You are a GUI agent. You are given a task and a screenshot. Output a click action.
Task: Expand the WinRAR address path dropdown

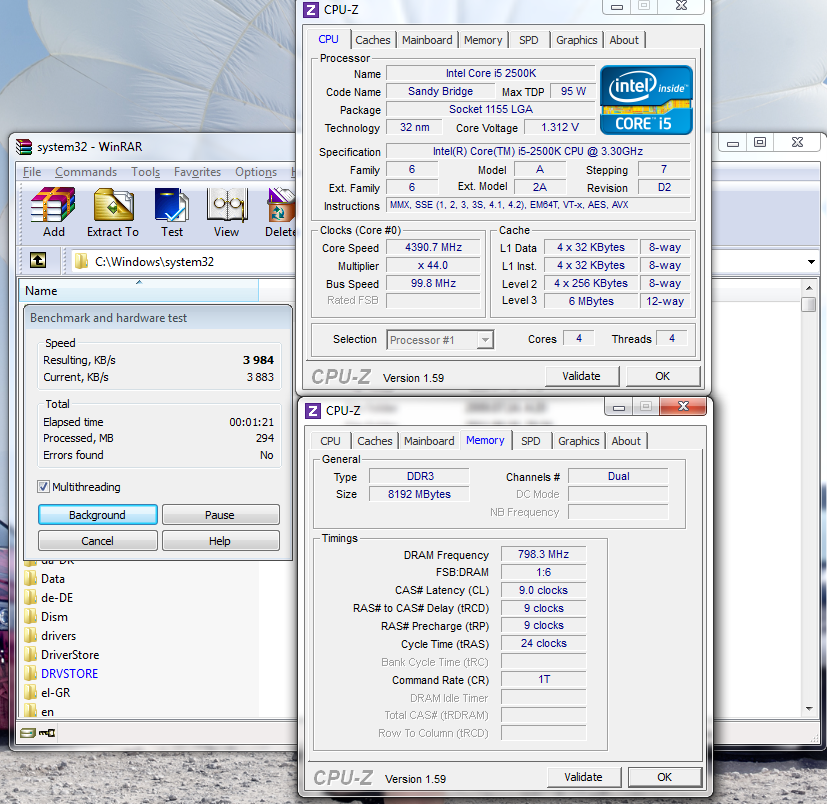(810, 262)
